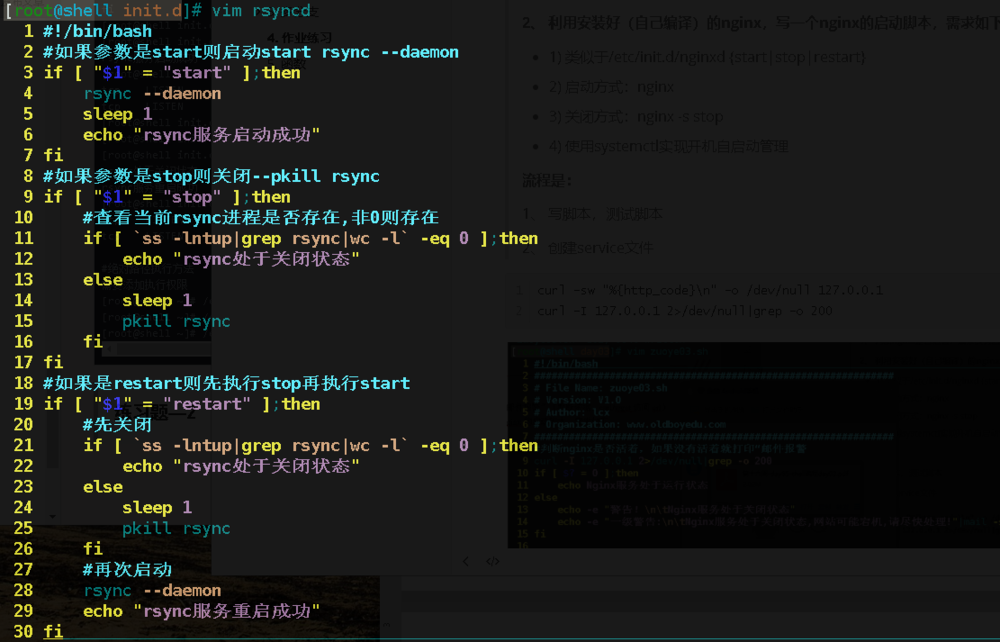
Task: Click the background "创建service文件" step text
Action: click(x=600, y=248)
